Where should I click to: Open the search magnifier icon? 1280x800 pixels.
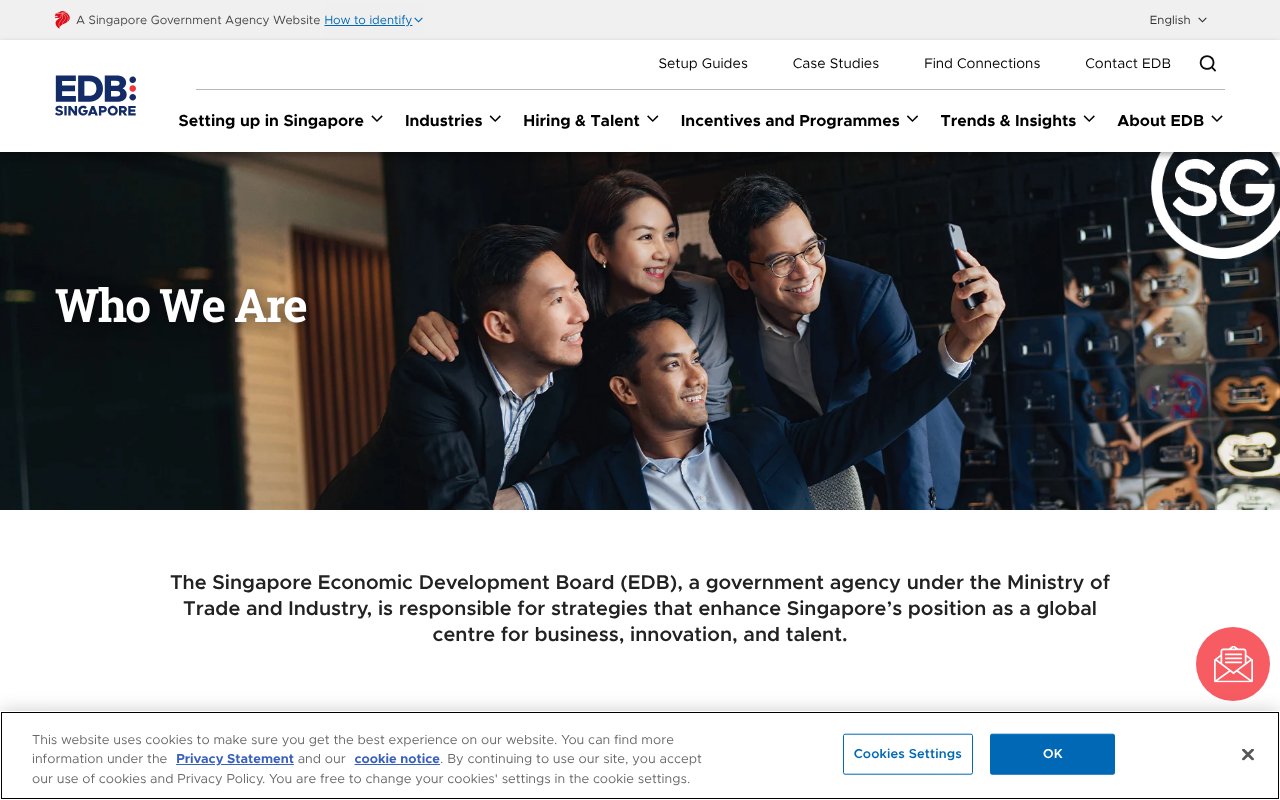[1208, 63]
